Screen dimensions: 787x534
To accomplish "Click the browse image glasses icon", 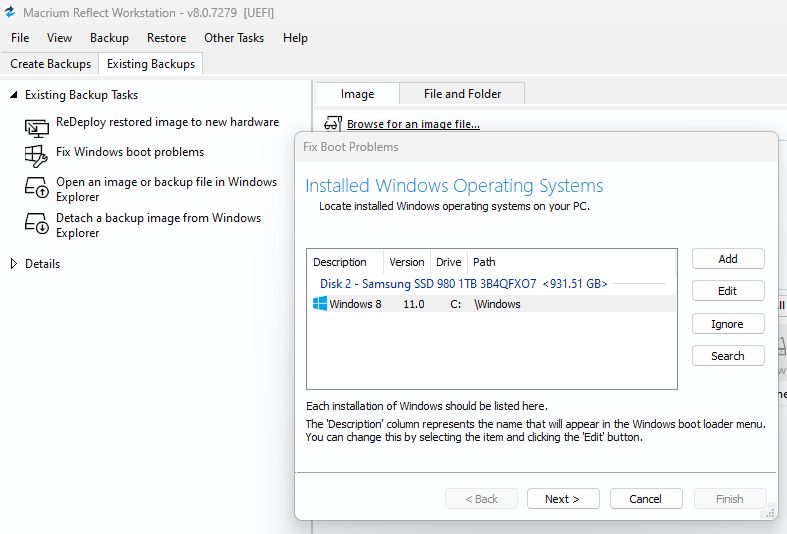I will [x=333, y=123].
